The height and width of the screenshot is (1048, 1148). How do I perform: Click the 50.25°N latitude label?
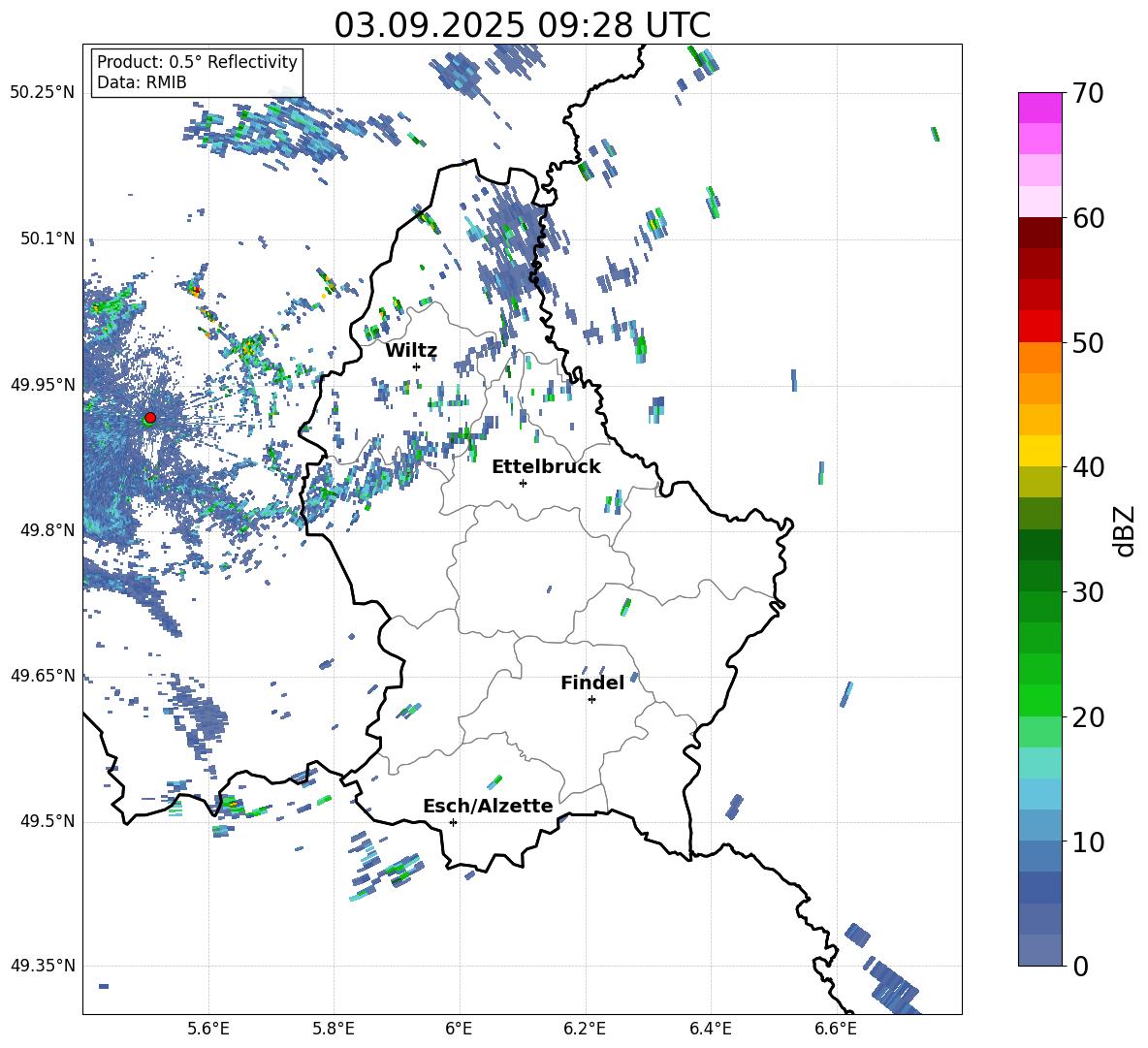point(43,93)
